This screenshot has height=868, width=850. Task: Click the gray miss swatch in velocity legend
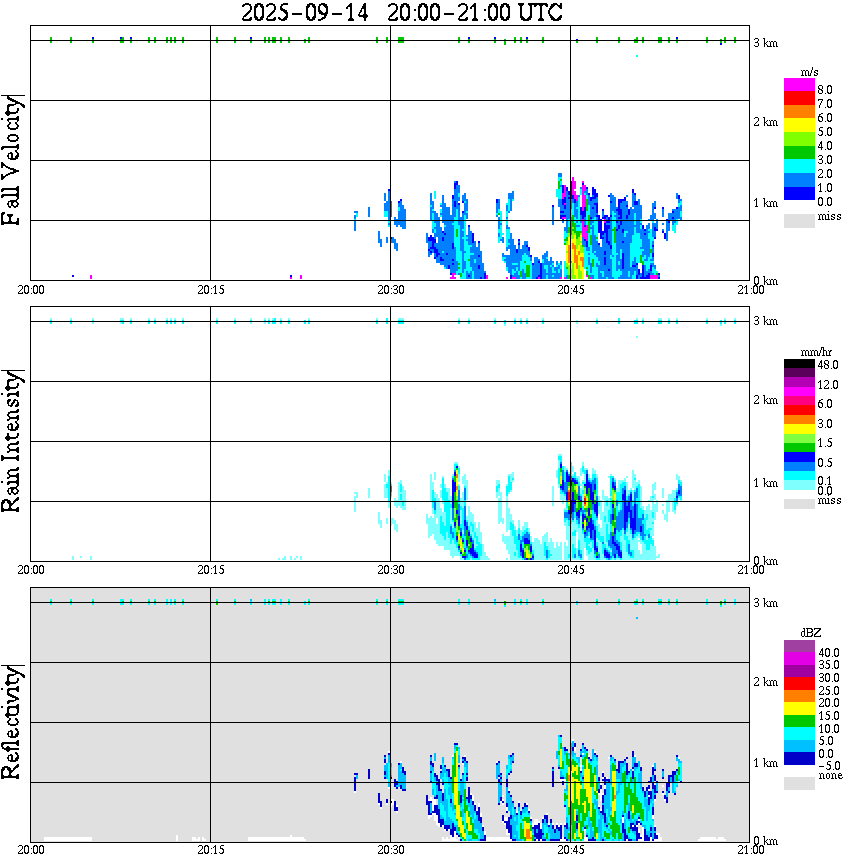[x=799, y=221]
